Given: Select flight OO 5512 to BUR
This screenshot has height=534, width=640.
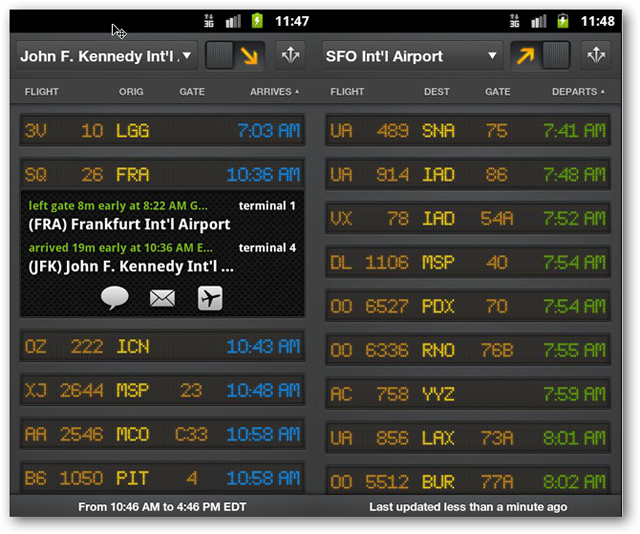Looking at the screenshot, I should click(468, 481).
